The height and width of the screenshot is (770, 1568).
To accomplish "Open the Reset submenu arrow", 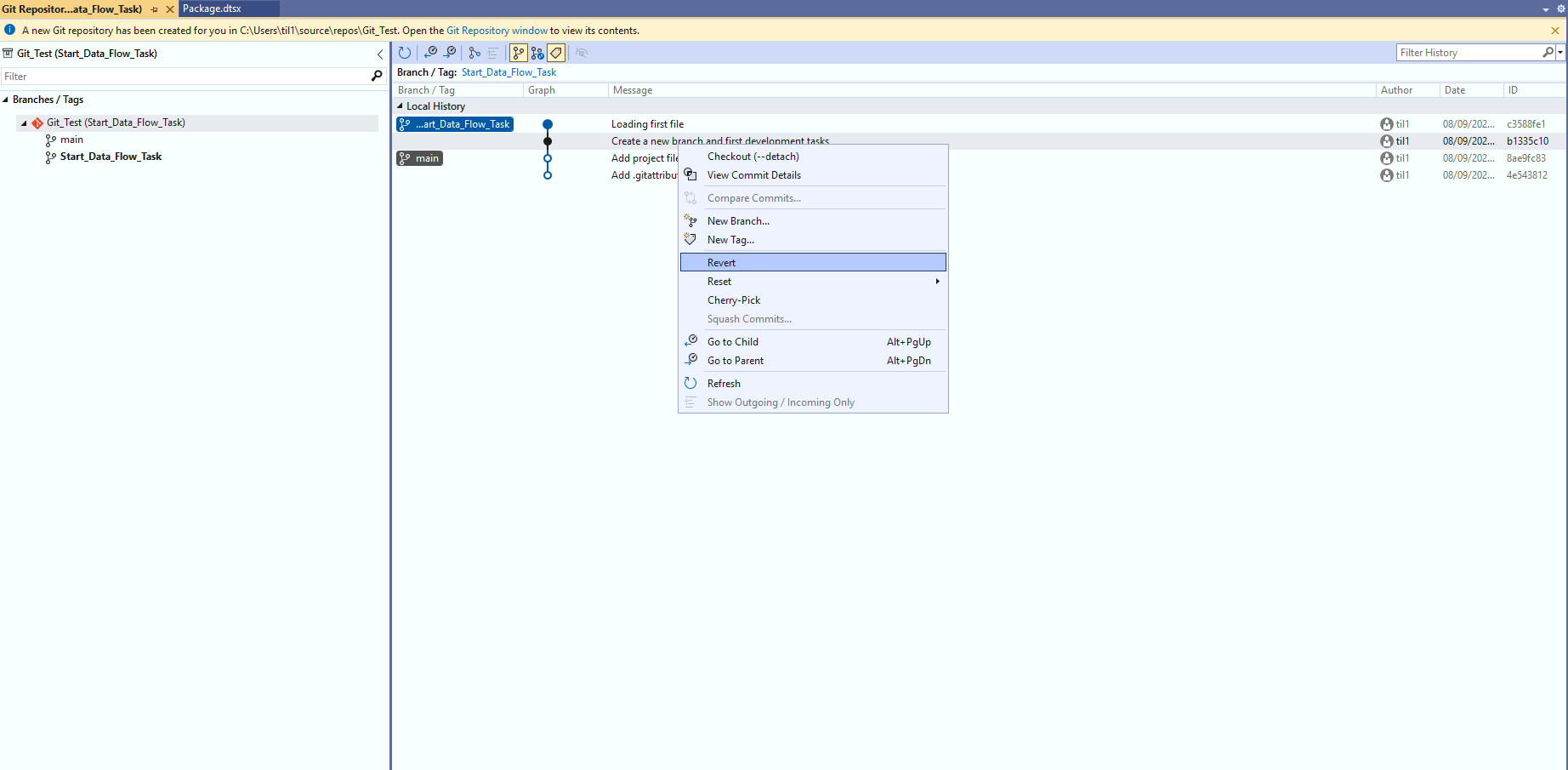I will [x=938, y=282].
